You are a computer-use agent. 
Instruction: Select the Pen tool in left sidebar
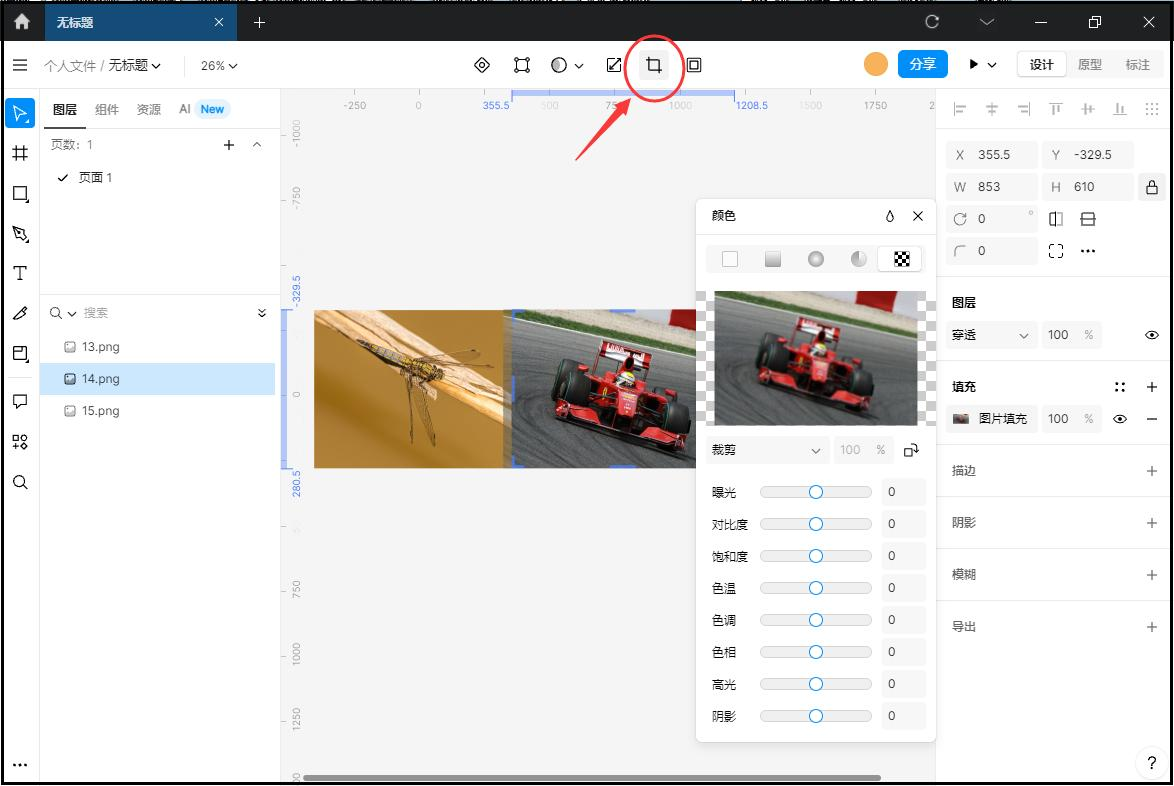tap(20, 234)
